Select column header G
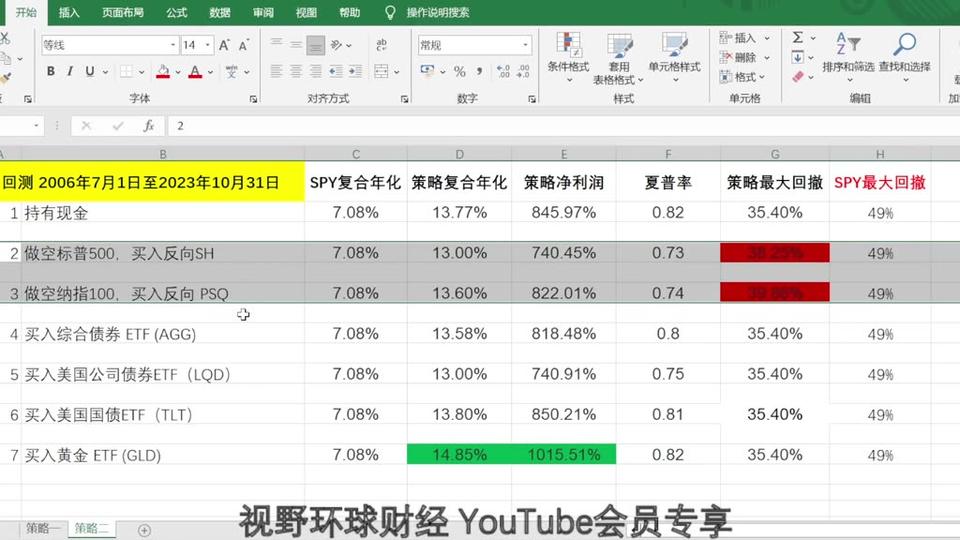 click(x=774, y=154)
